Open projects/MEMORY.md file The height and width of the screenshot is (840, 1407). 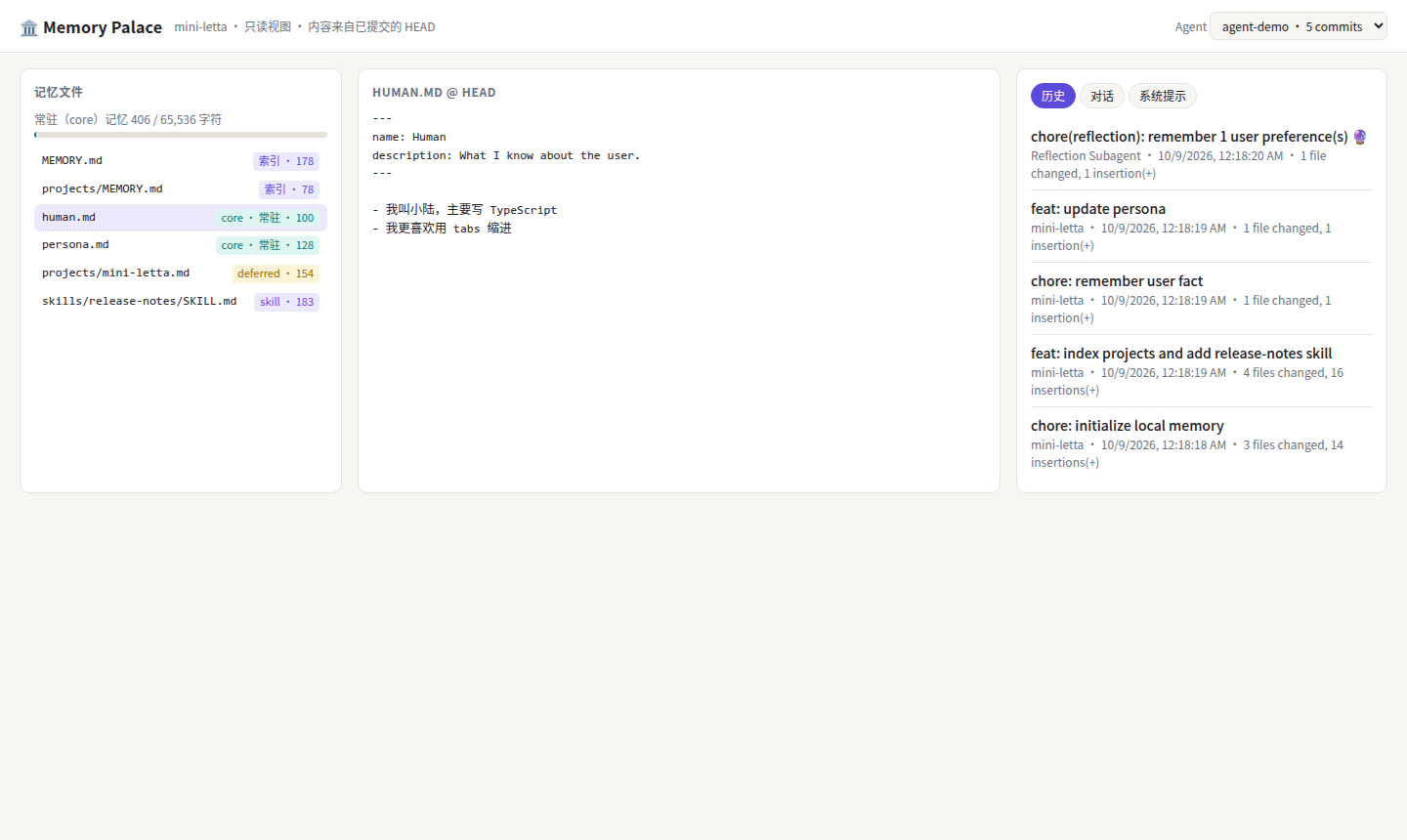(x=181, y=189)
